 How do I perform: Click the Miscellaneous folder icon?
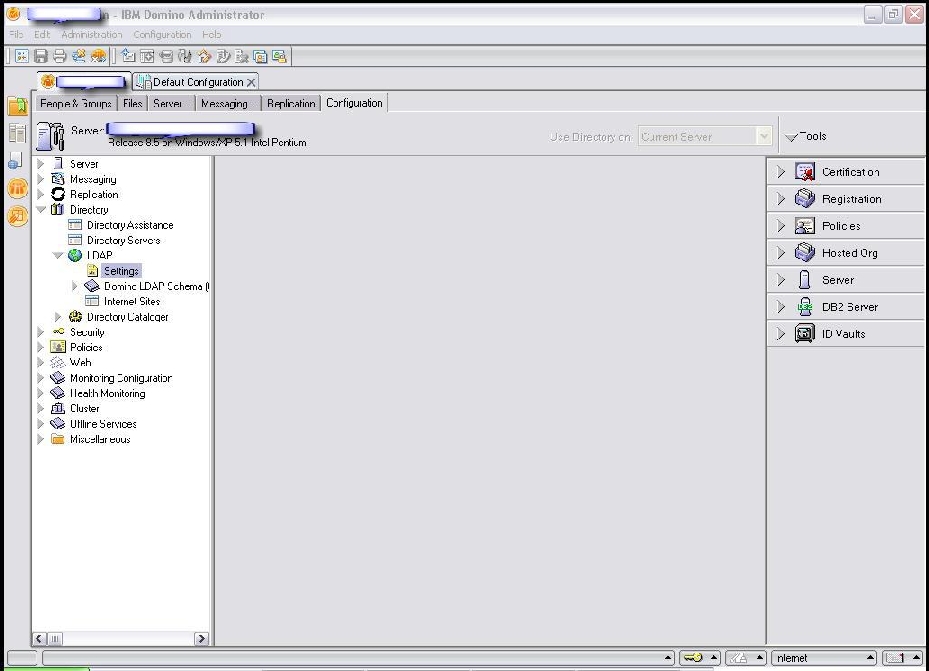(57, 439)
